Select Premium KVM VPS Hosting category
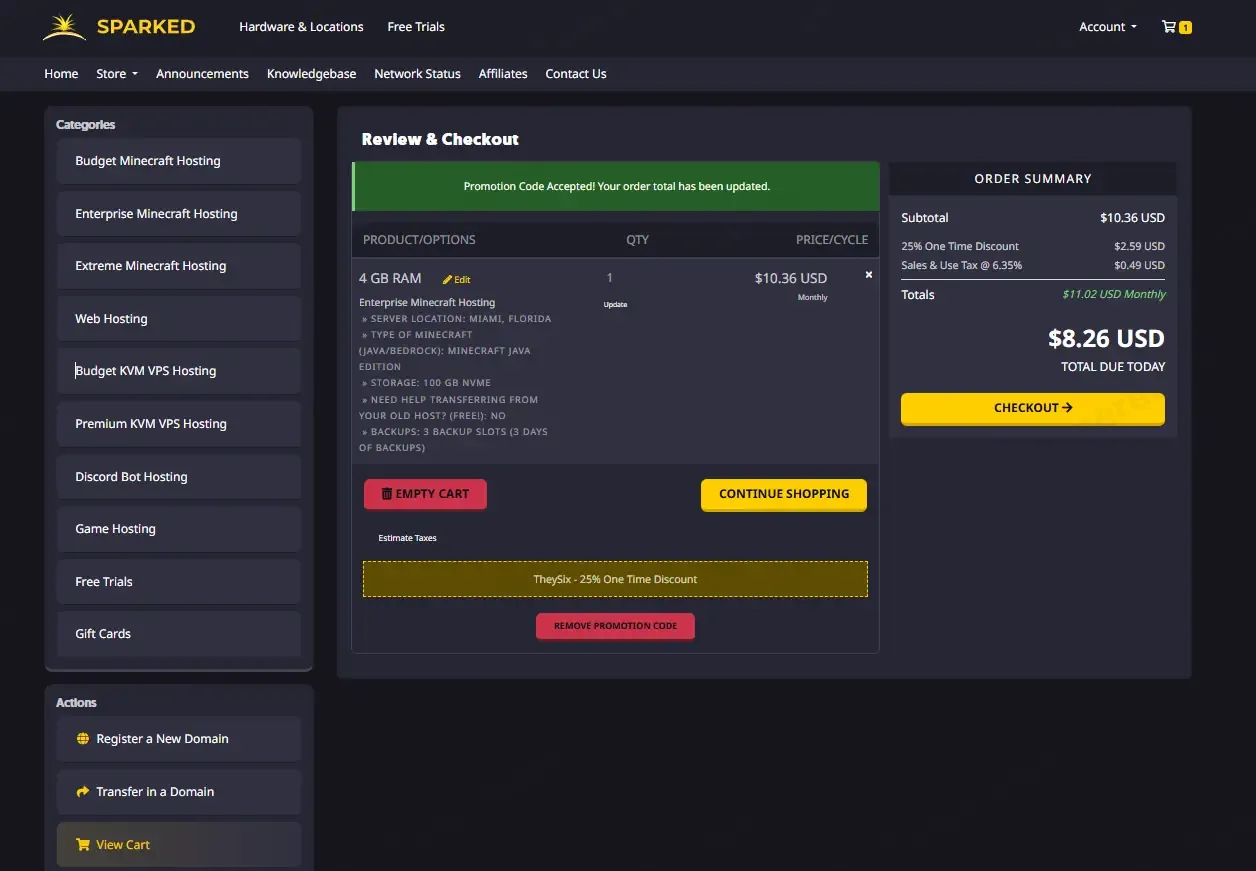Image resolution: width=1256 pixels, height=871 pixels. click(179, 424)
